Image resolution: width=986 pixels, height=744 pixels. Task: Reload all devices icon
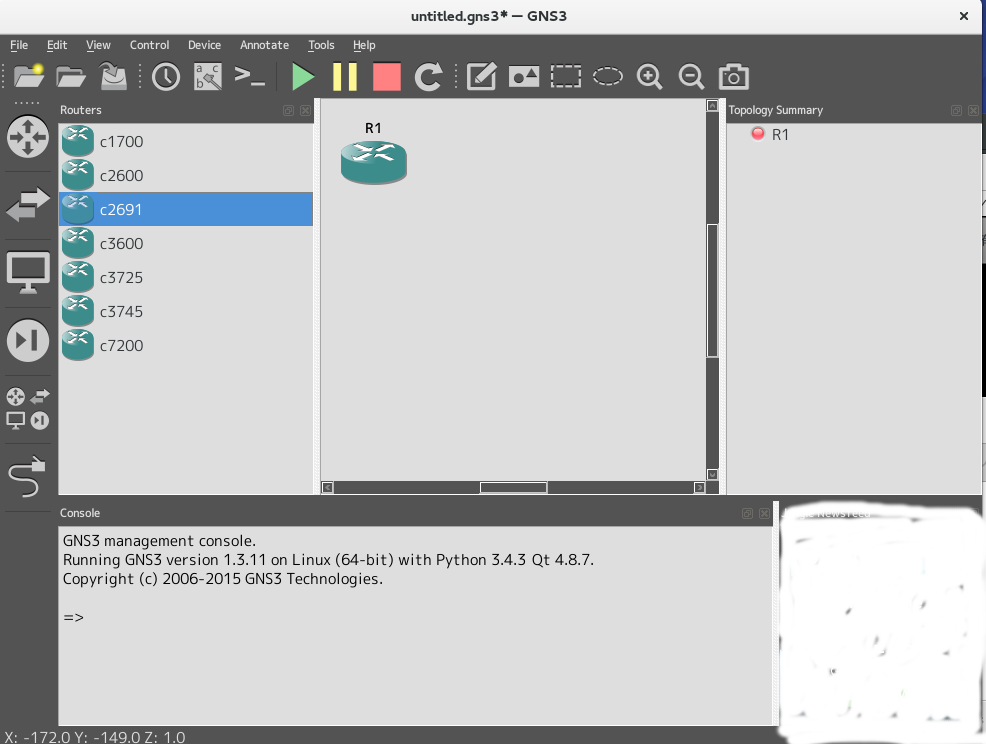tap(428, 77)
